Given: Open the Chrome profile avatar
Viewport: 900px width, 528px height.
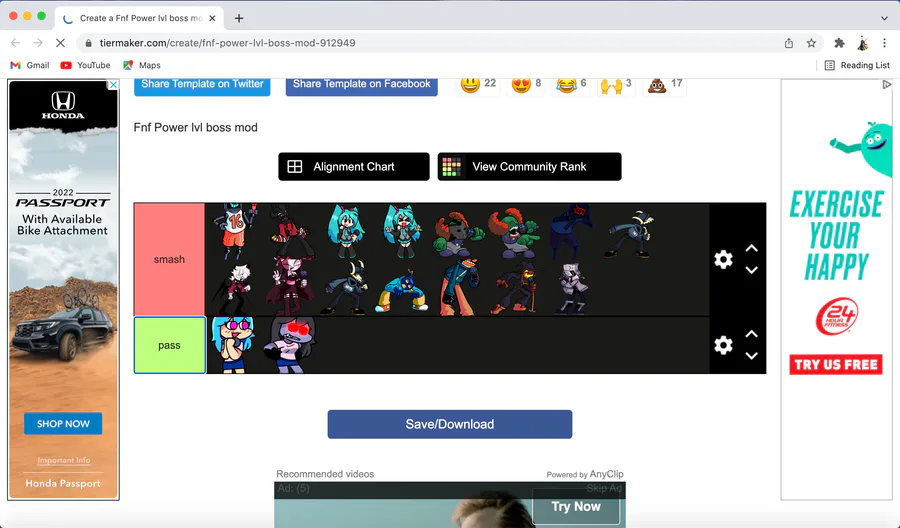Looking at the screenshot, I should coord(862,43).
